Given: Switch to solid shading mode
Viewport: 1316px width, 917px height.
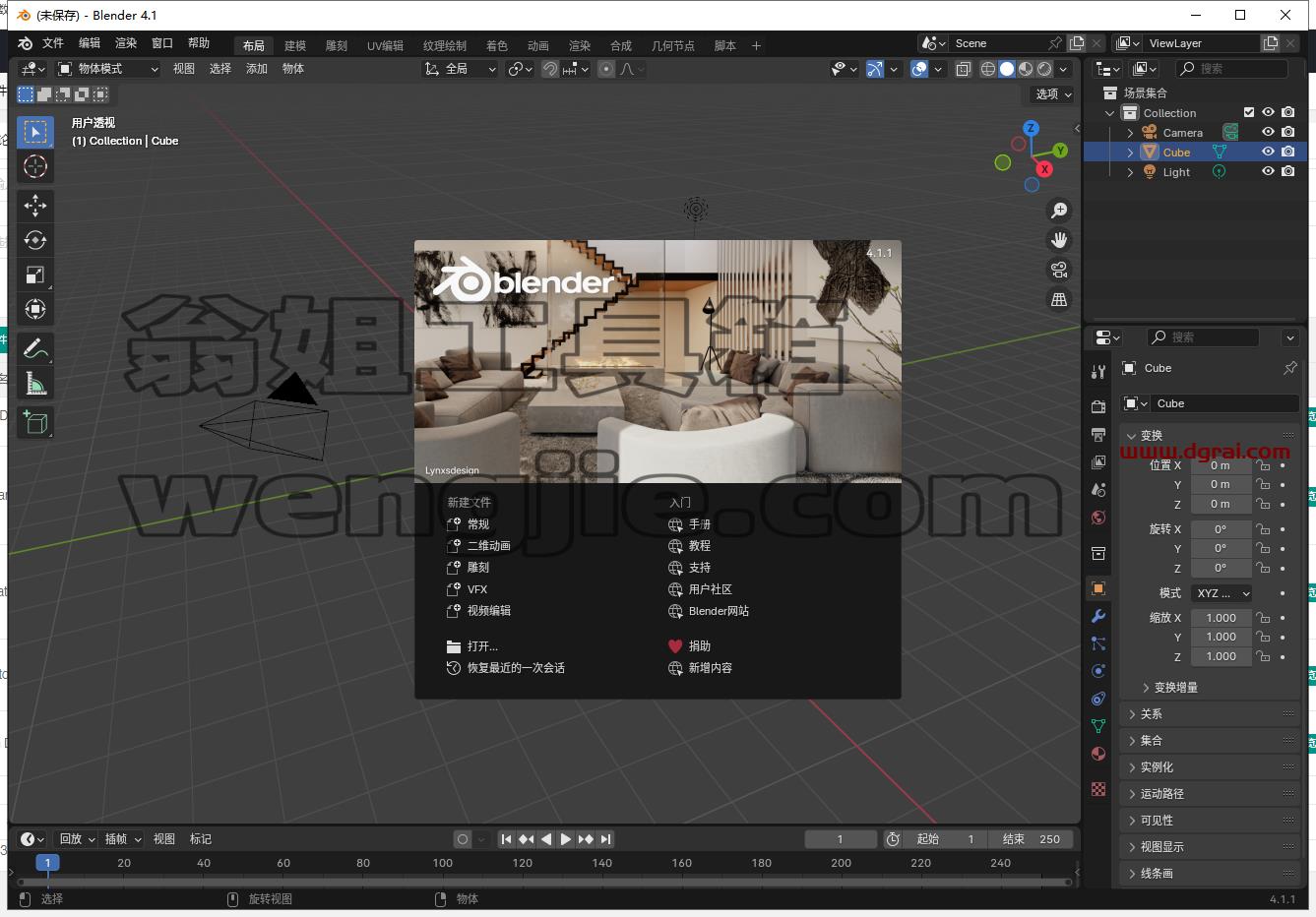Looking at the screenshot, I should 1007,69.
